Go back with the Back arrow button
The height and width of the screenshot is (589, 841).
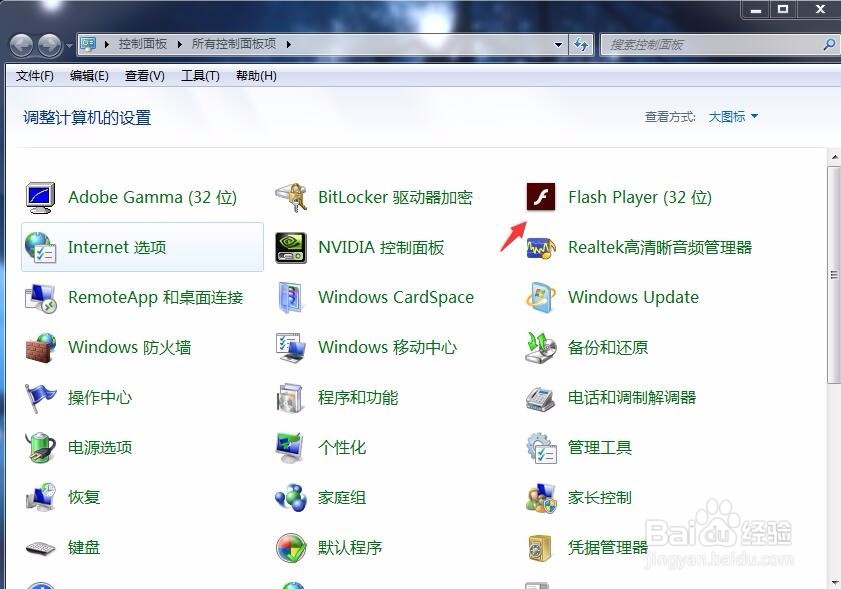coord(21,46)
